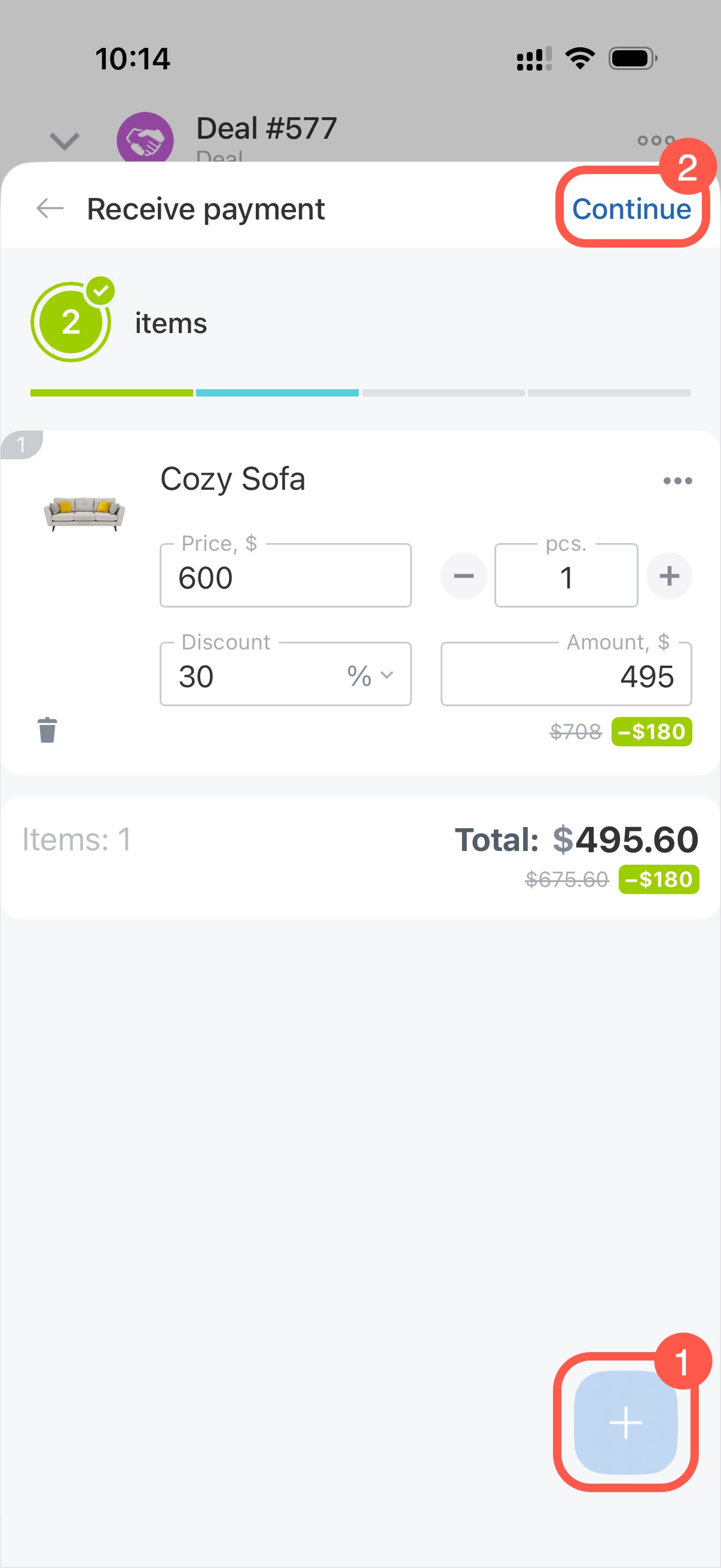
Task: Tap the back arrow beside Receive payment
Action: [50, 209]
